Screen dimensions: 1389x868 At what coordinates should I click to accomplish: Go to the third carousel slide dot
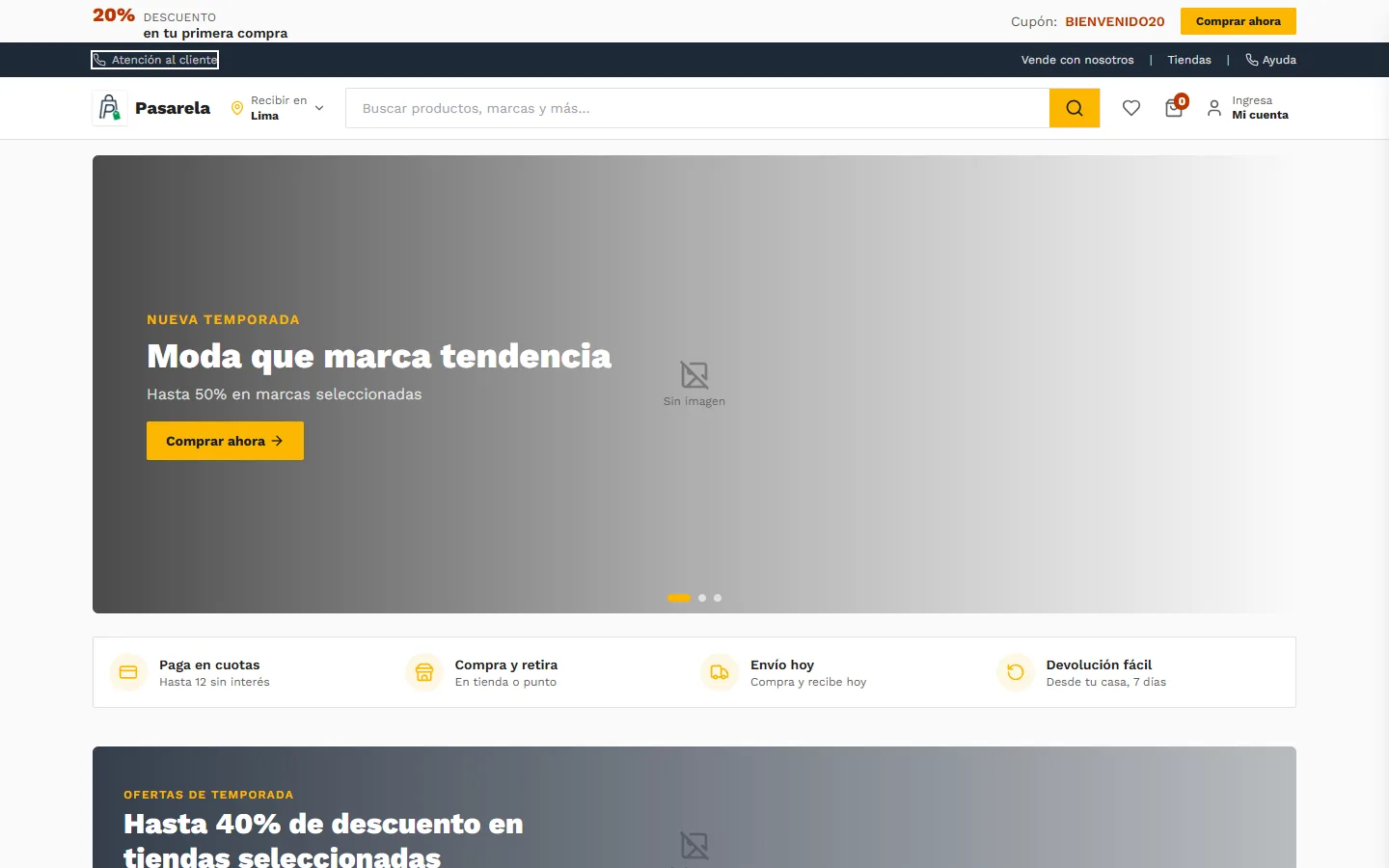tap(718, 598)
